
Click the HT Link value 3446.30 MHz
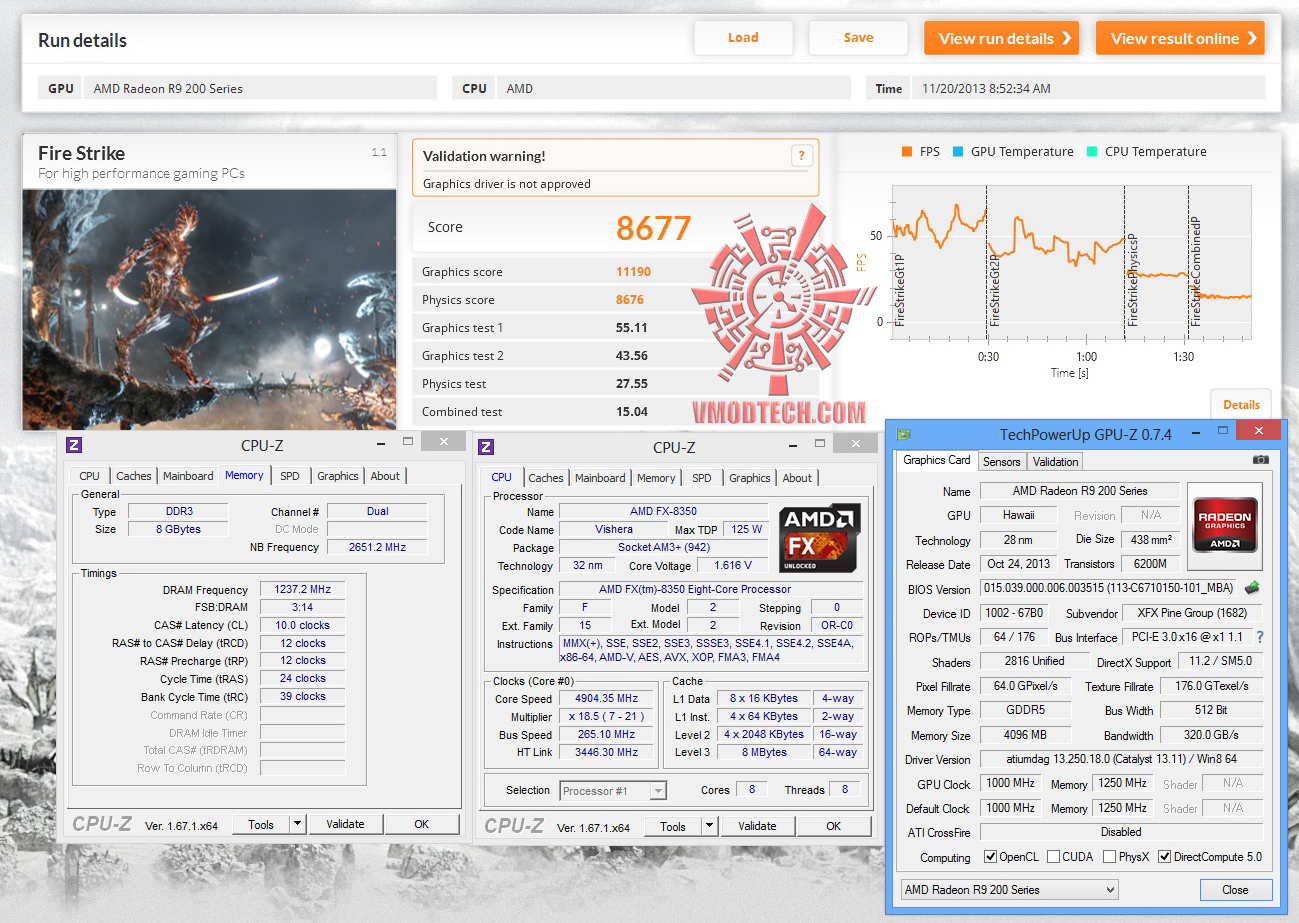pos(604,752)
